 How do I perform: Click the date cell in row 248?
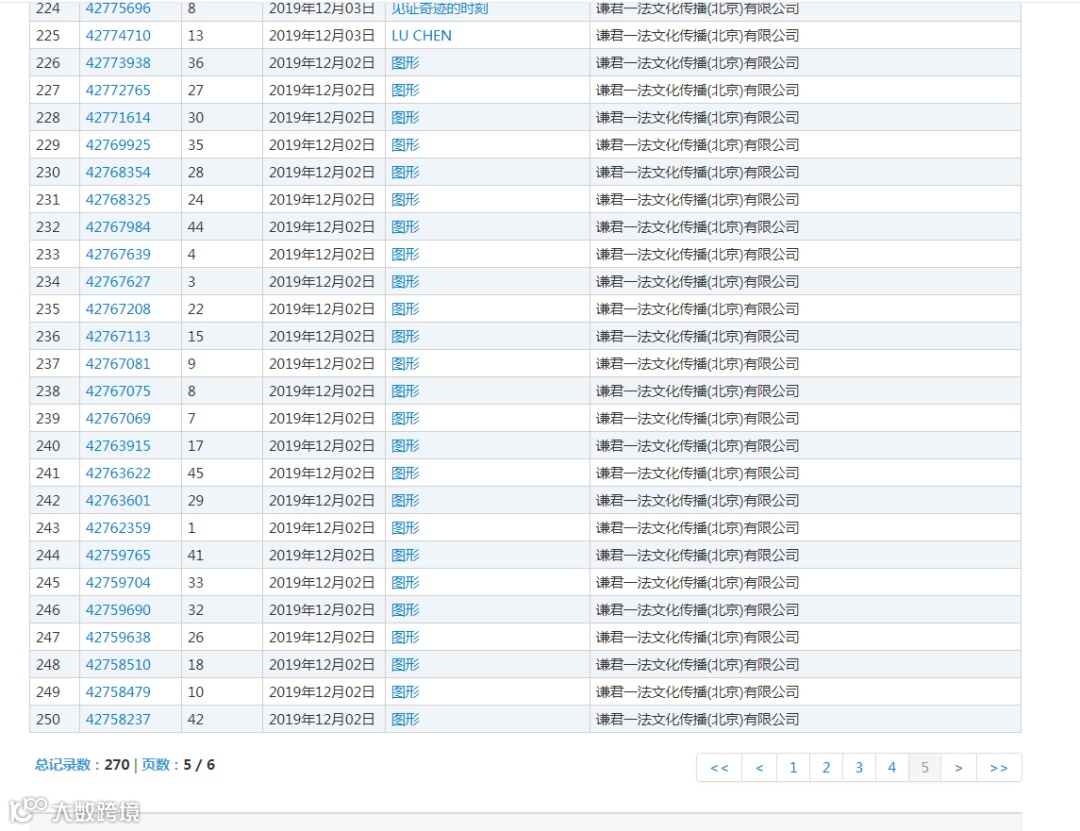pyautogui.click(x=322, y=665)
